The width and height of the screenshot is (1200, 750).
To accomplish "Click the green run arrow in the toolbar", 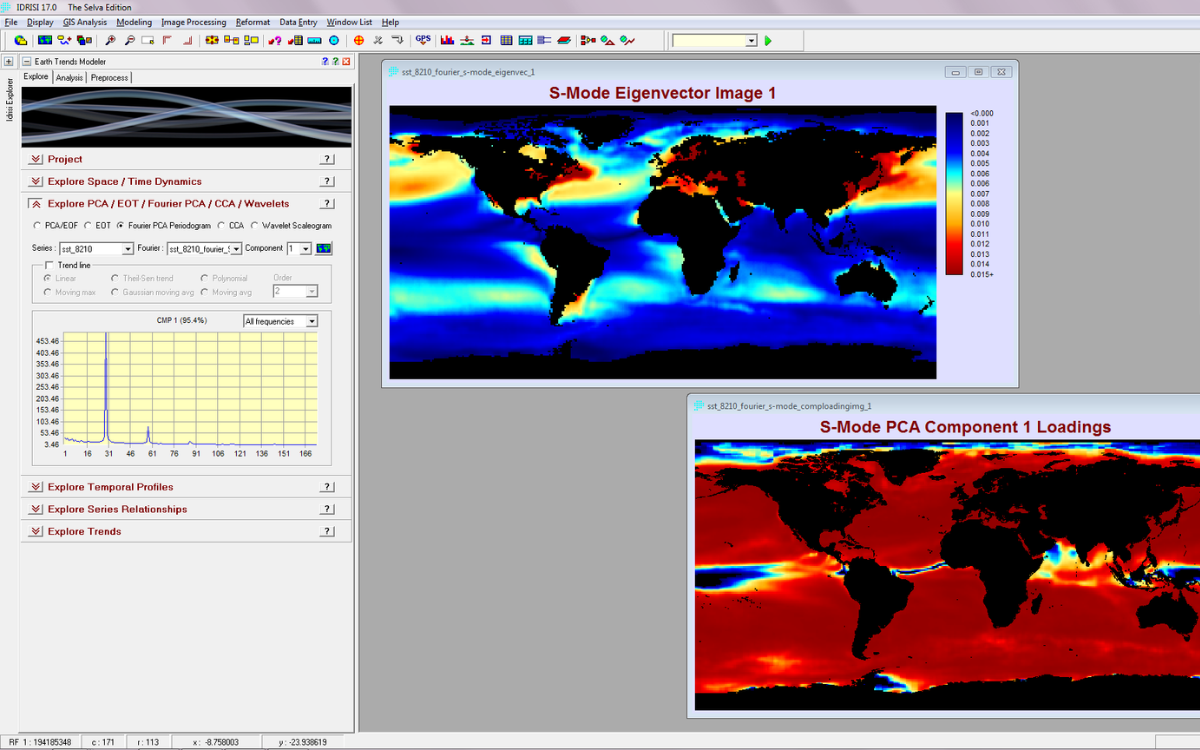I will (768, 41).
